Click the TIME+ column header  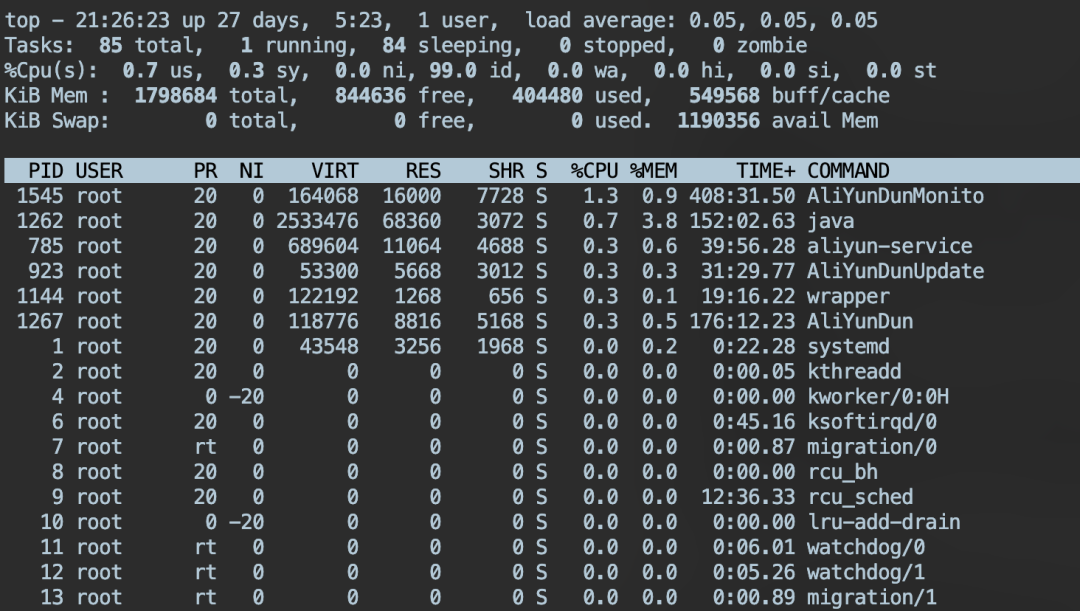(x=766, y=171)
